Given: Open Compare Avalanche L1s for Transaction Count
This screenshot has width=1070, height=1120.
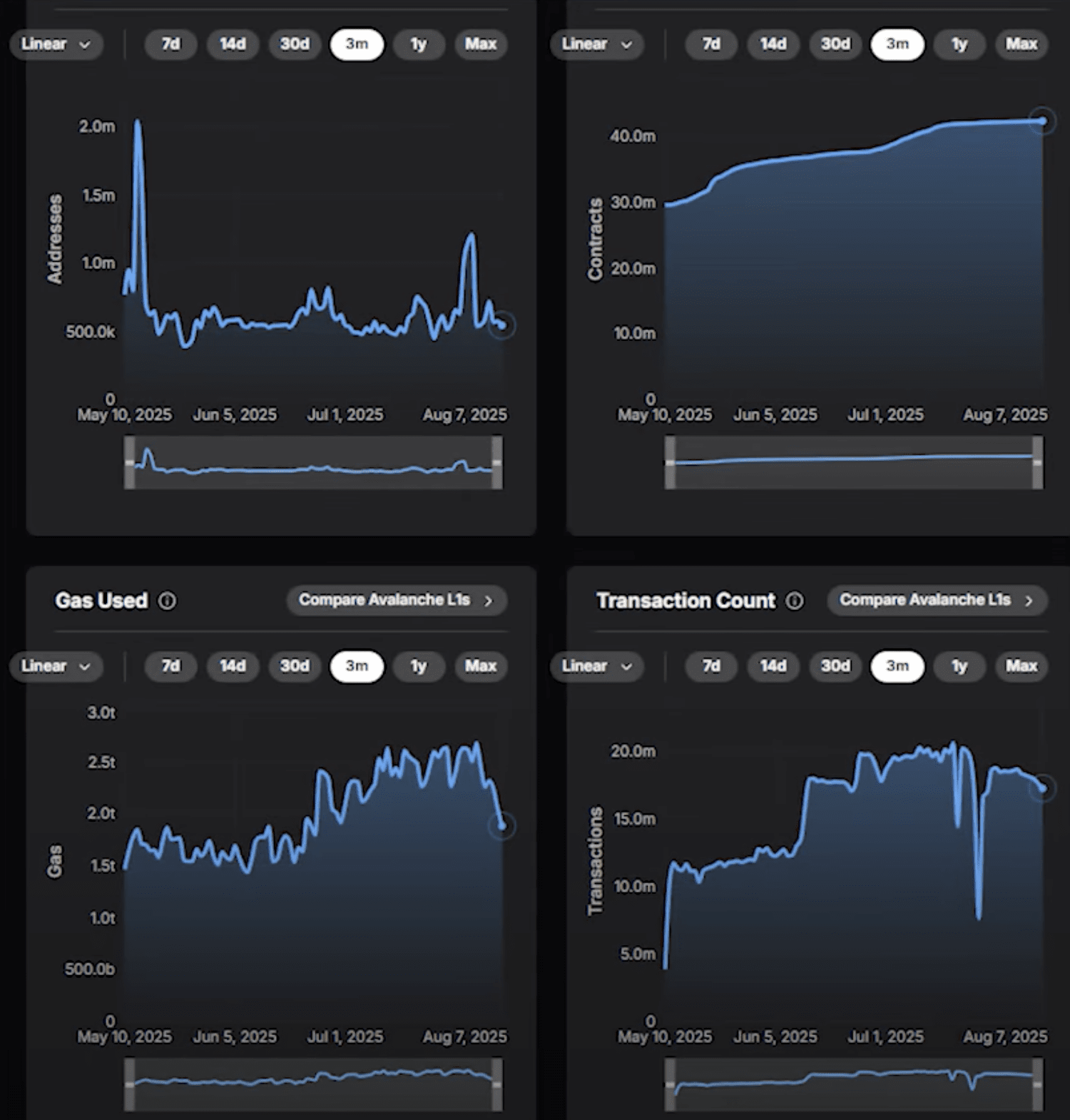Looking at the screenshot, I should 937,601.
